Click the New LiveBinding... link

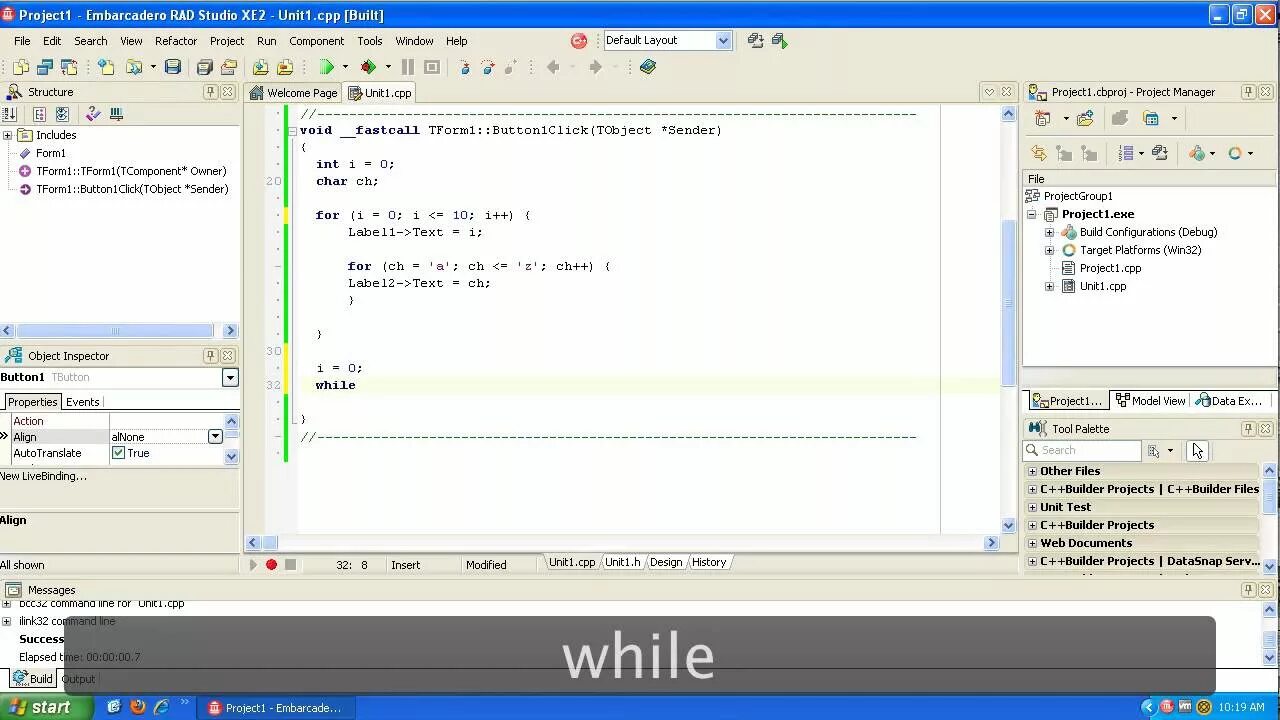coord(43,476)
